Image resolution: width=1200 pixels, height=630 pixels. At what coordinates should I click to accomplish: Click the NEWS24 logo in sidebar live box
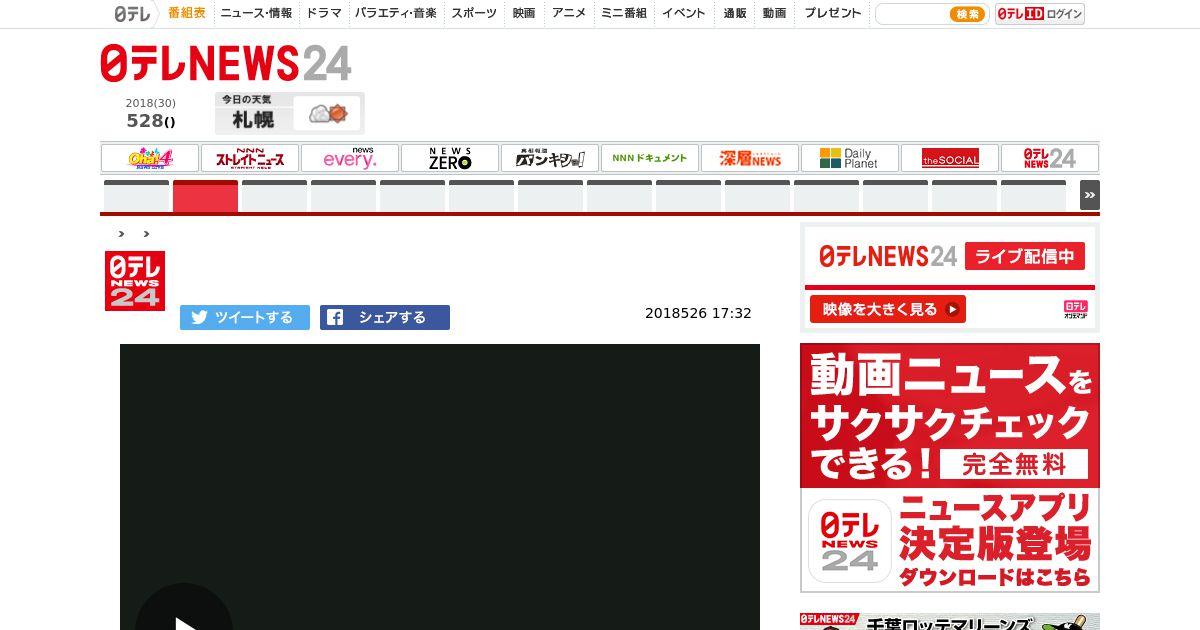click(x=888, y=256)
